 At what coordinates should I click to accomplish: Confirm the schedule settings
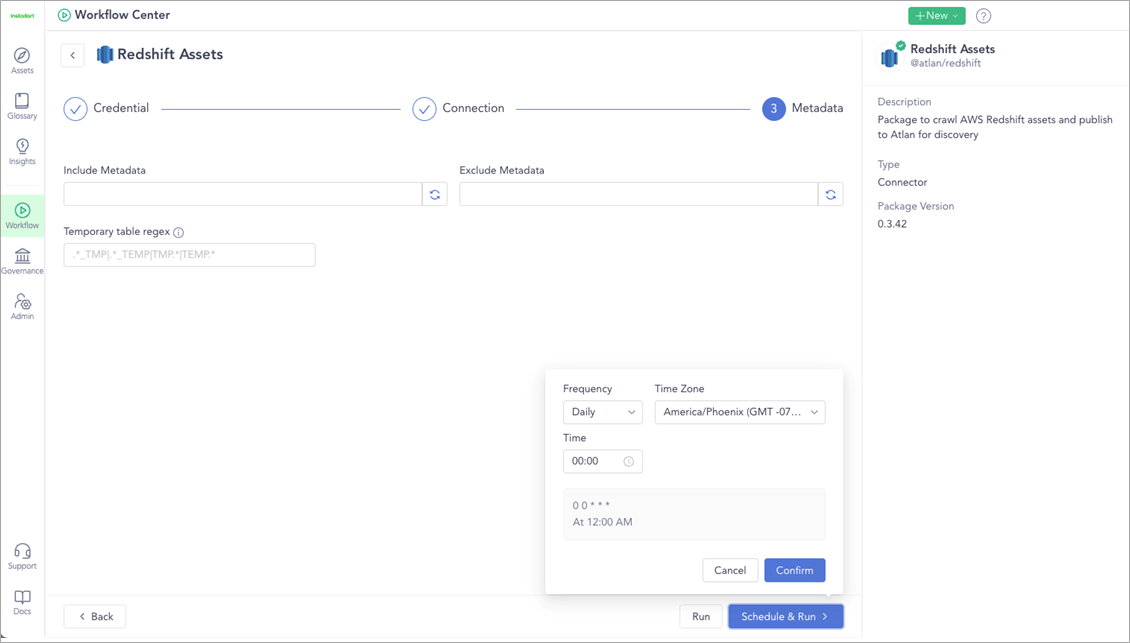[795, 570]
